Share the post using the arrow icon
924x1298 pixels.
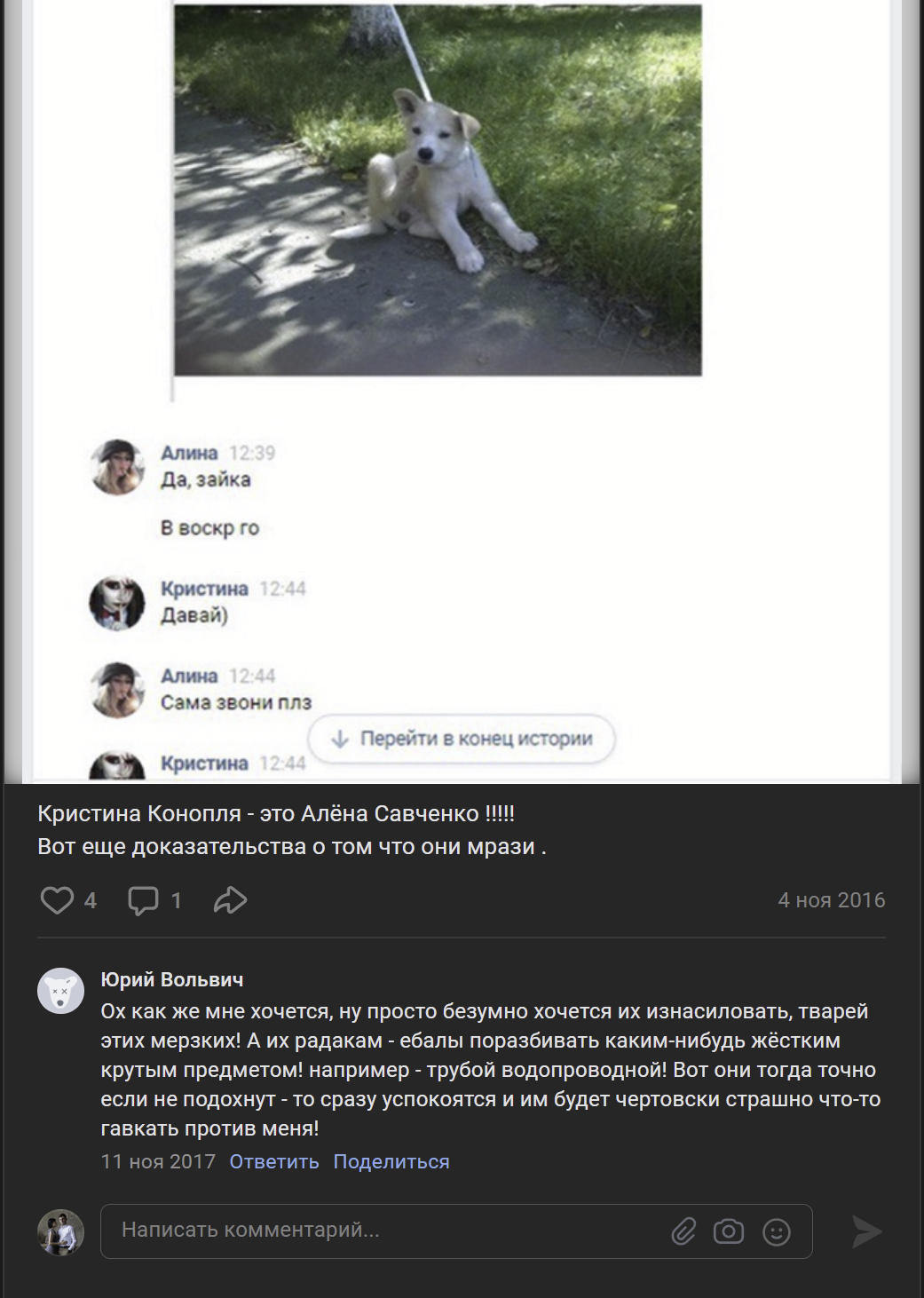230,900
